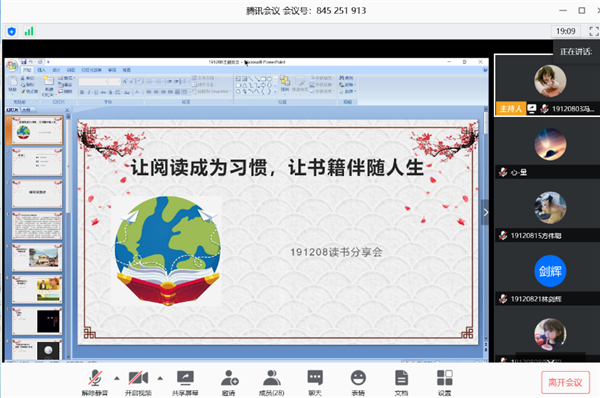Open the chat panel

click(x=315, y=382)
